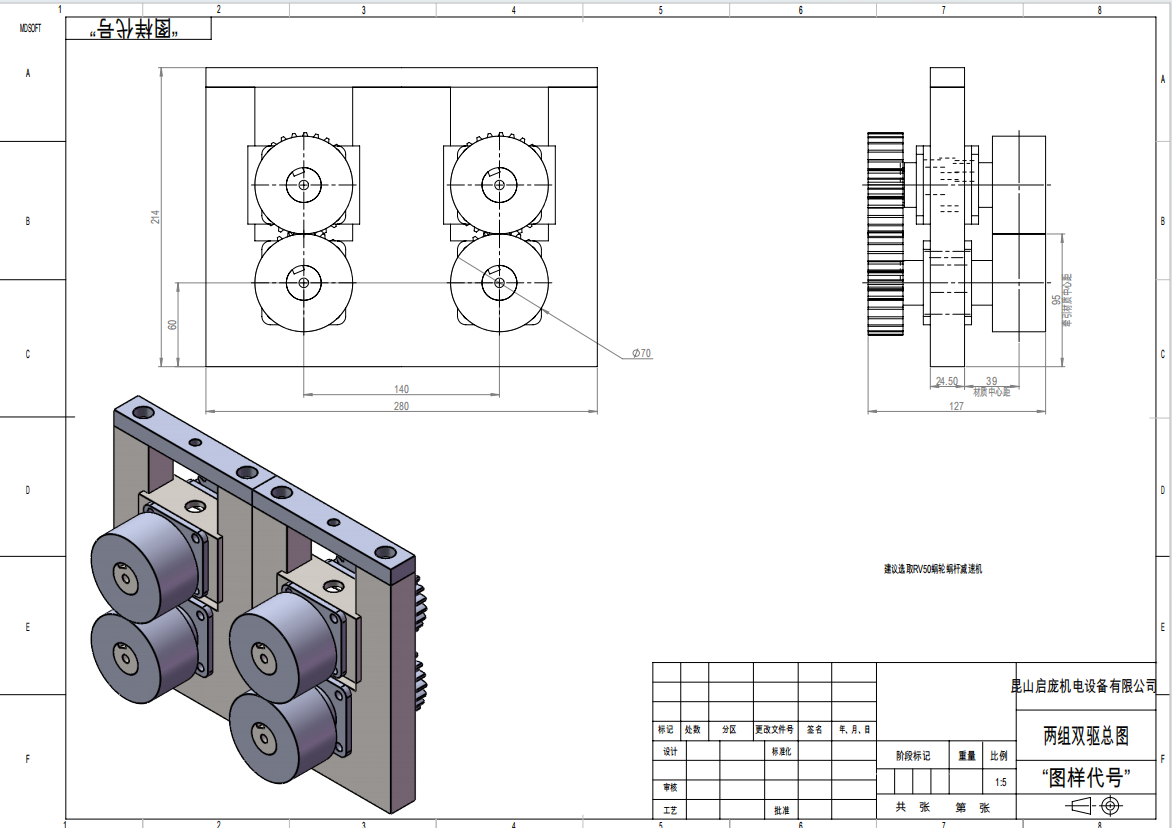Click the 140 center distance dimension
1172x828 pixels.
pyautogui.click(x=401, y=389)
